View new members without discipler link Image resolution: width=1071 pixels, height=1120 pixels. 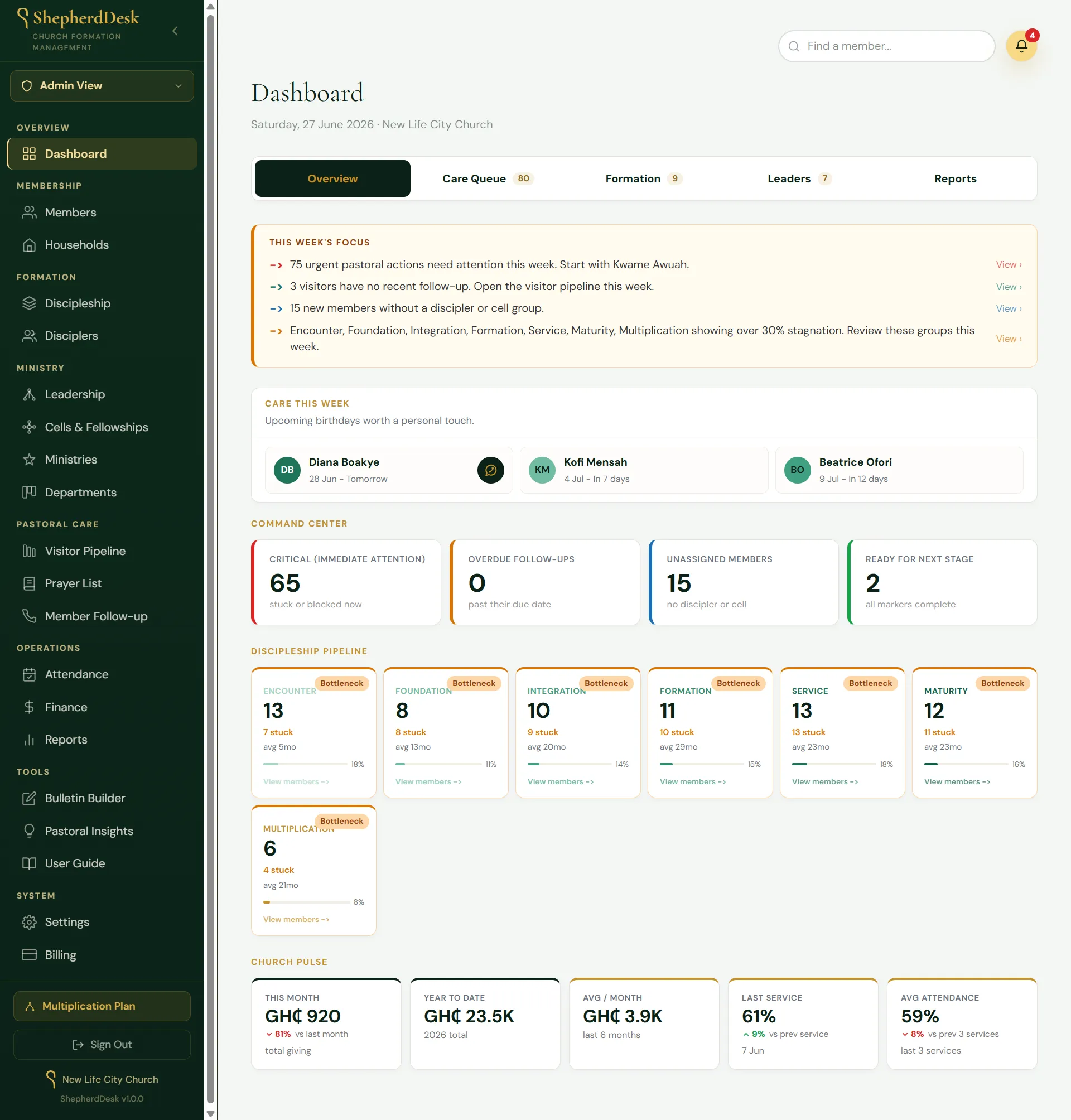click(1008, 309)
